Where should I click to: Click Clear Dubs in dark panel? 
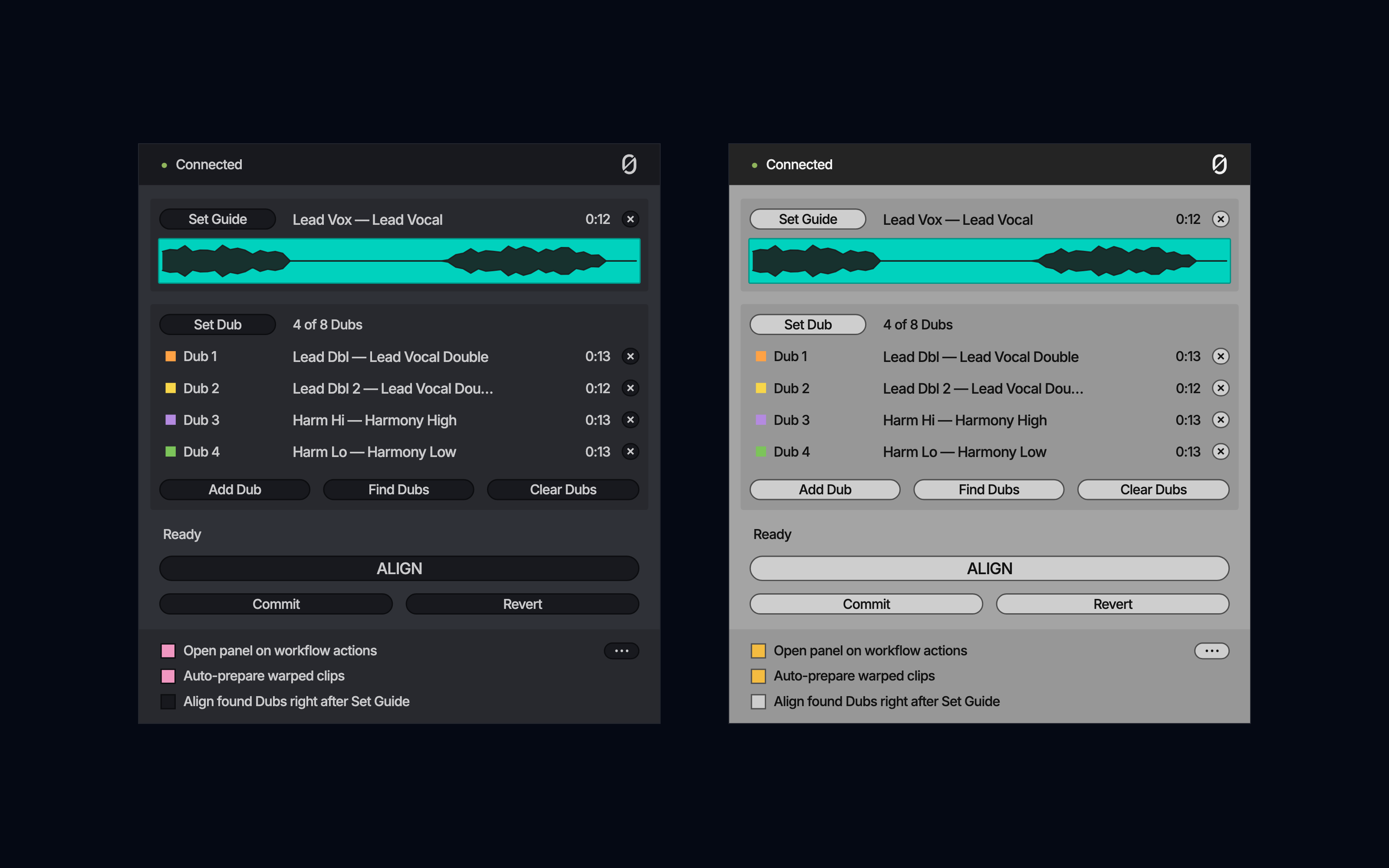tap(563, 490)
